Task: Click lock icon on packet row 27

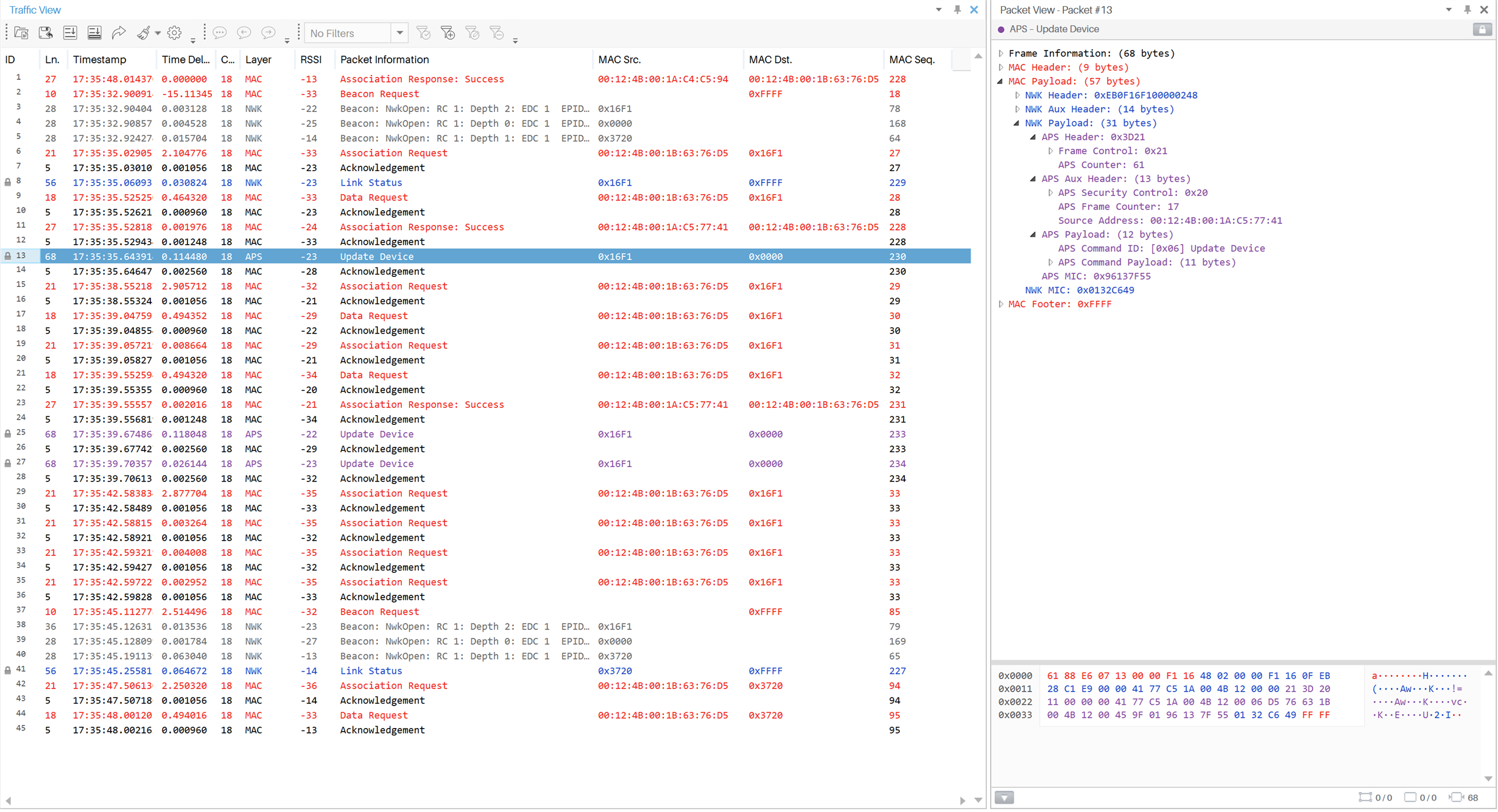Action: pyautogui.click(x=8, y=464)
